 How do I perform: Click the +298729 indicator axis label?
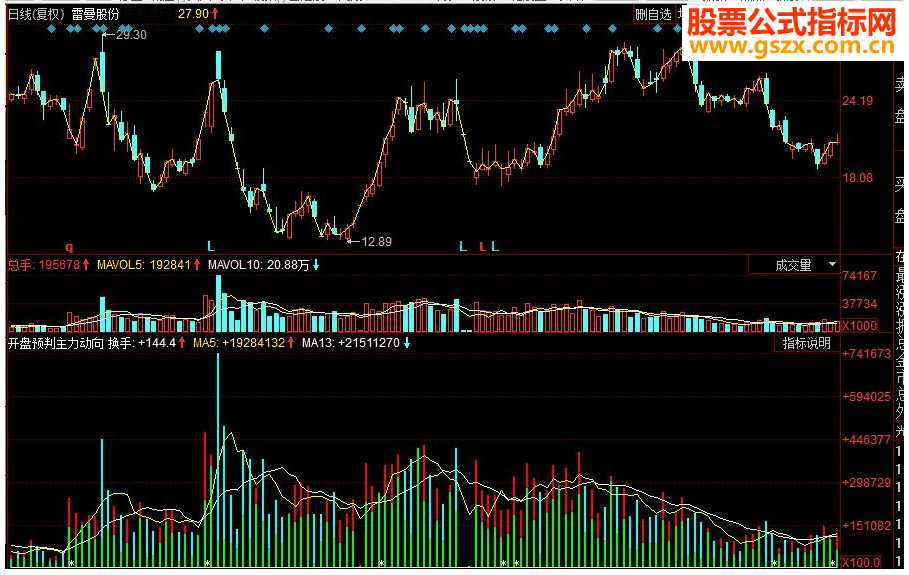866,483
